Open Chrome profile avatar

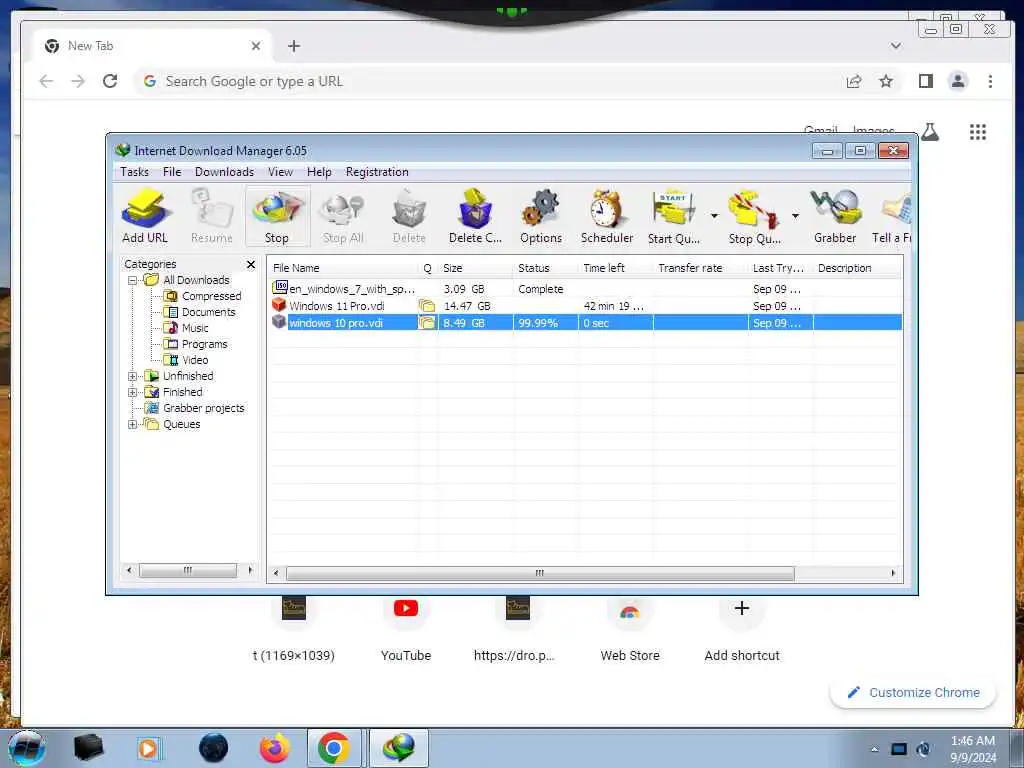958,81
